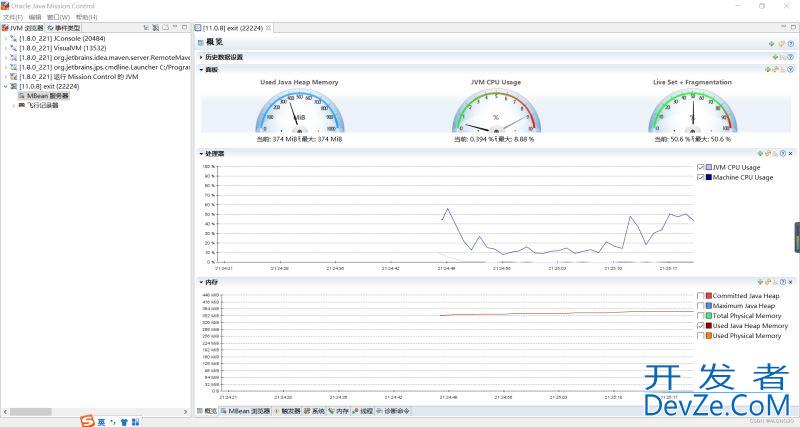Viewport: 800px width, 427px height.
Task: Click the green add icon in 历史数据设置 header
Action: pos(776,57)
